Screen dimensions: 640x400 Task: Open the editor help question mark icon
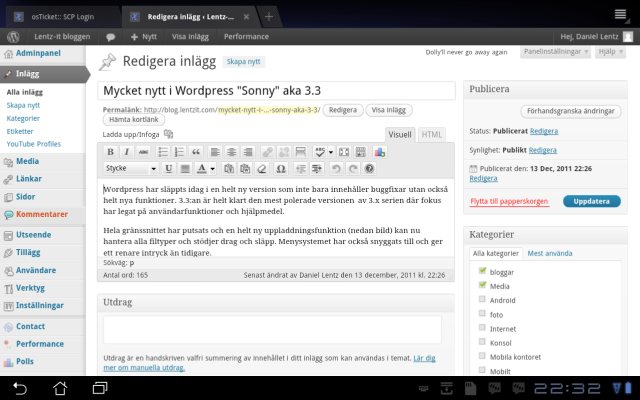pyautogui.click(x=369, y=168)
